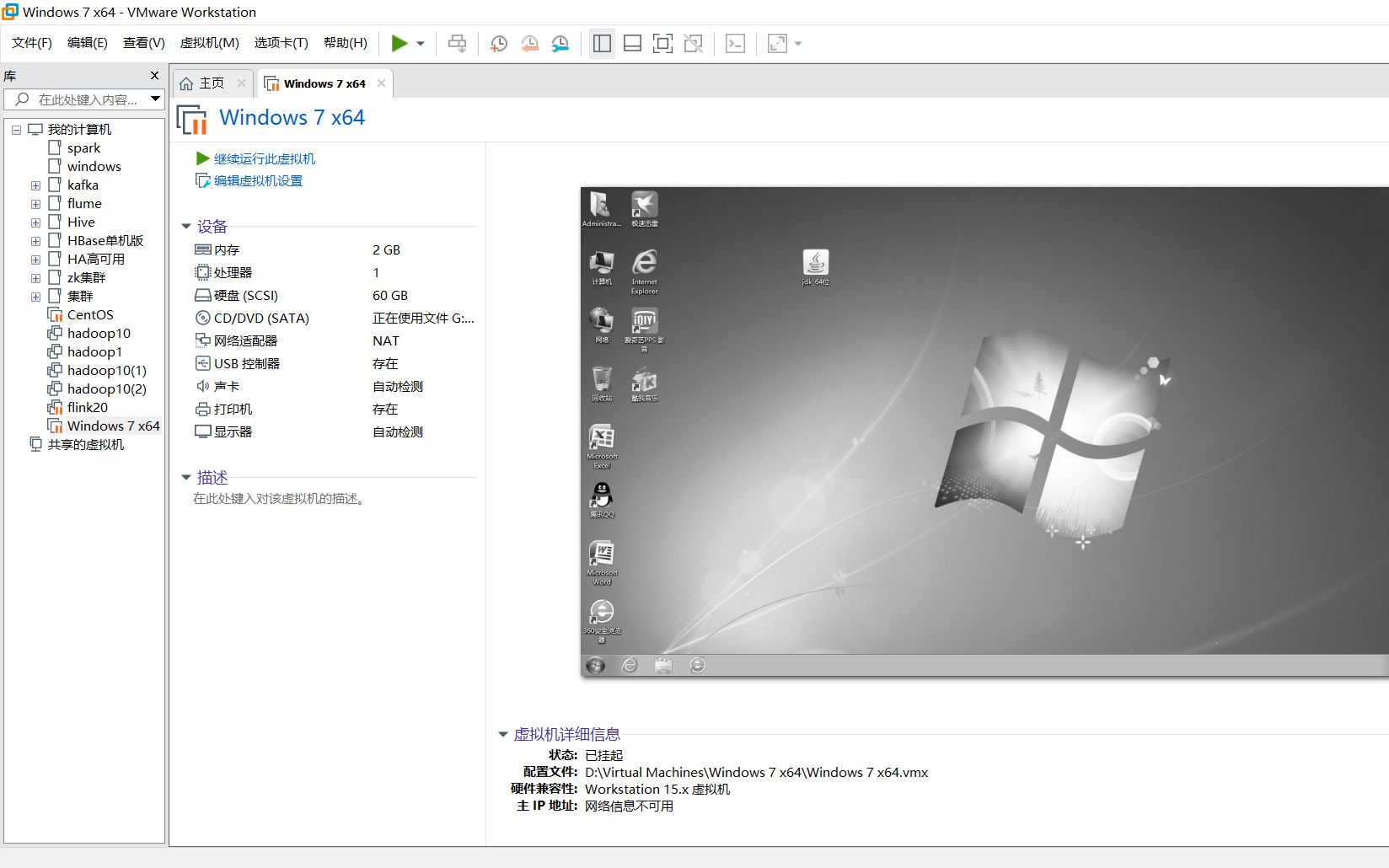Image resolution: width=1389 pixels, height=868 pixels.
Task: Open the dropdown next to the power button
Action: pos(421,43)
